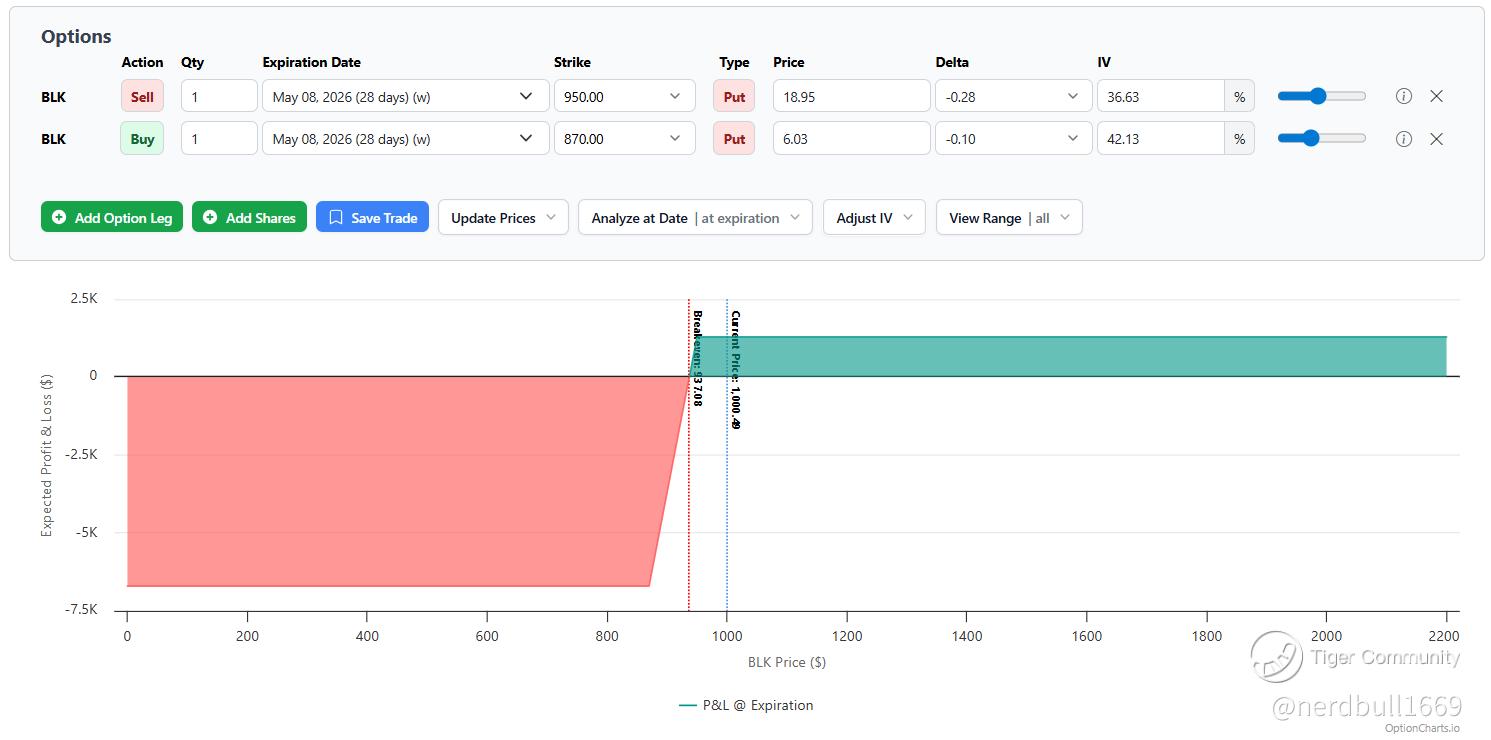Expand the 870.00 strike dropdown
Image resolution: width=1491 pixels, height=740 pixels.
pyautogui.click(x=624, y=139)
